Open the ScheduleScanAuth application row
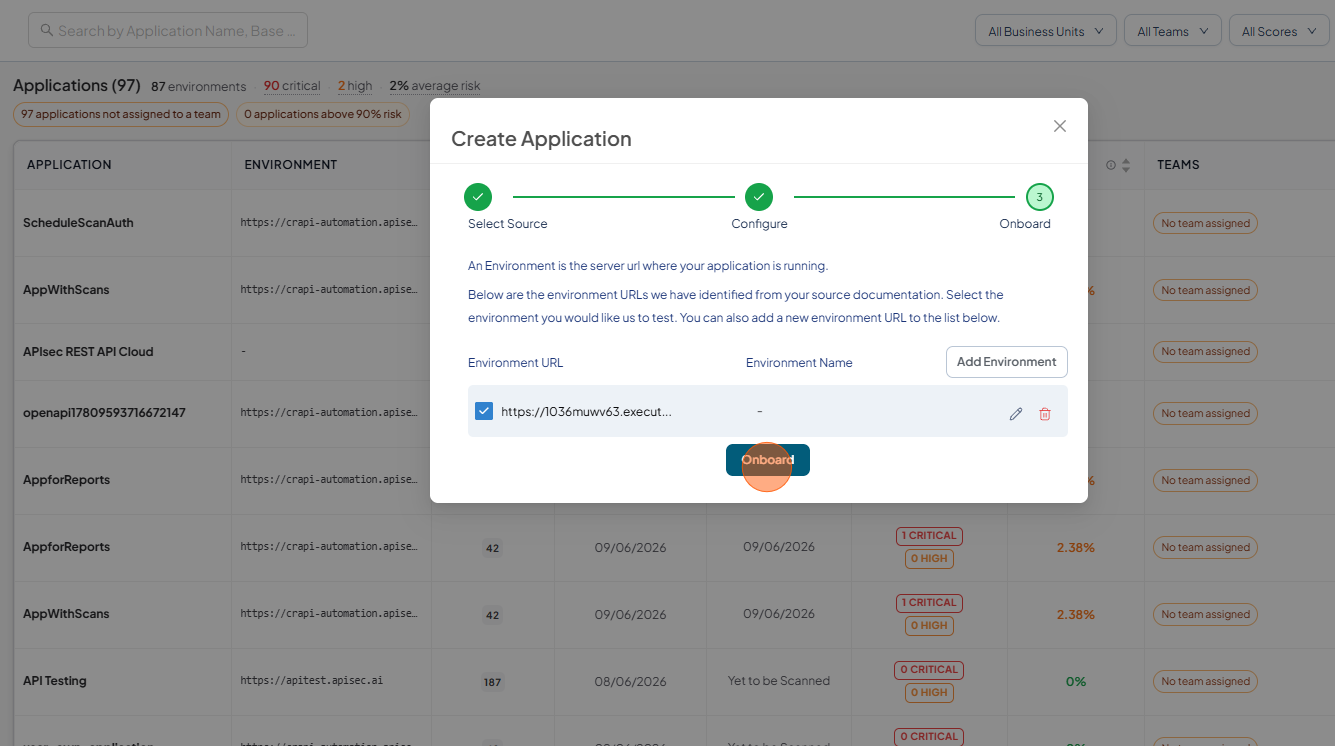 pos(78,223)
